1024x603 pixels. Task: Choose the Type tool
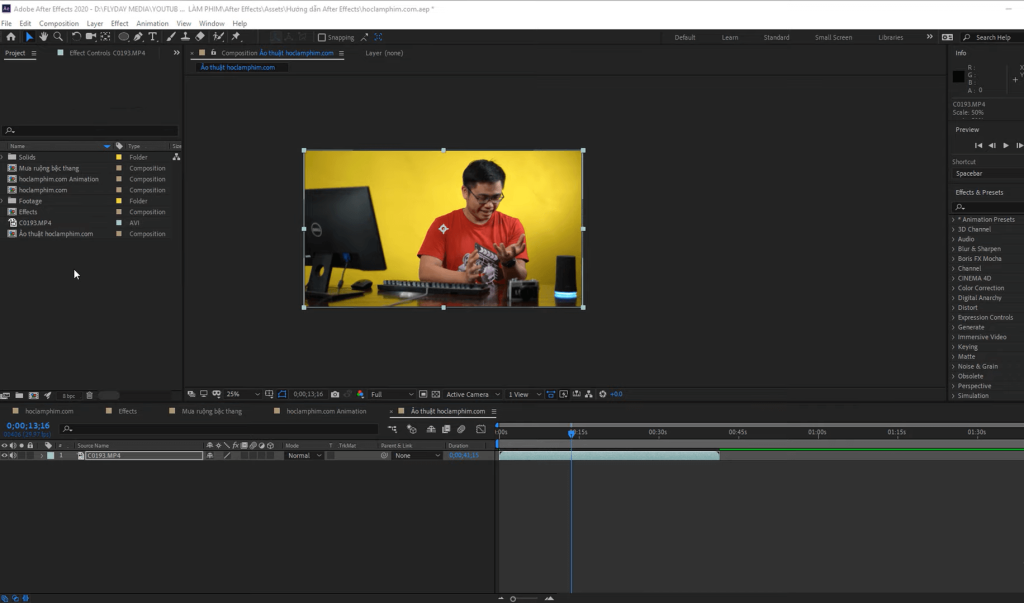(x=152, y=34)
